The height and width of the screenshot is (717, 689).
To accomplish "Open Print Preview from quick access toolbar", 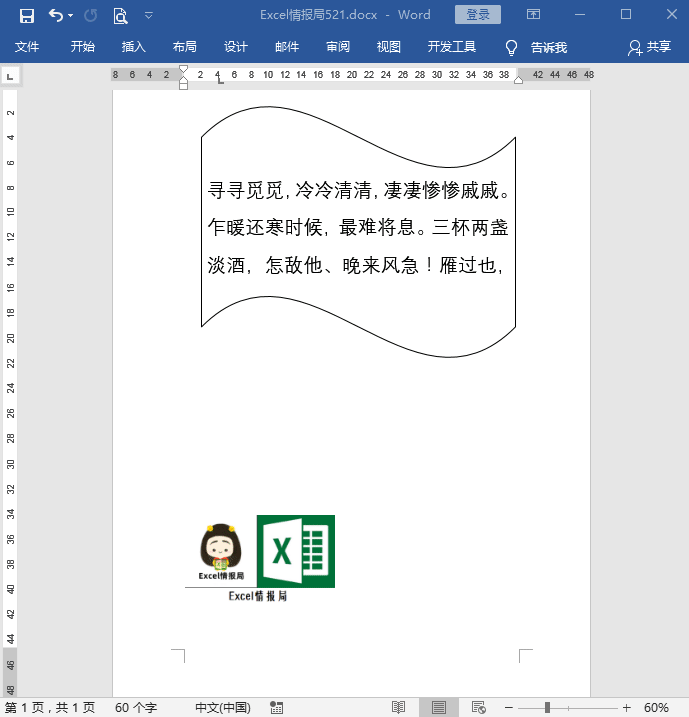I will (x=120, y=16).
